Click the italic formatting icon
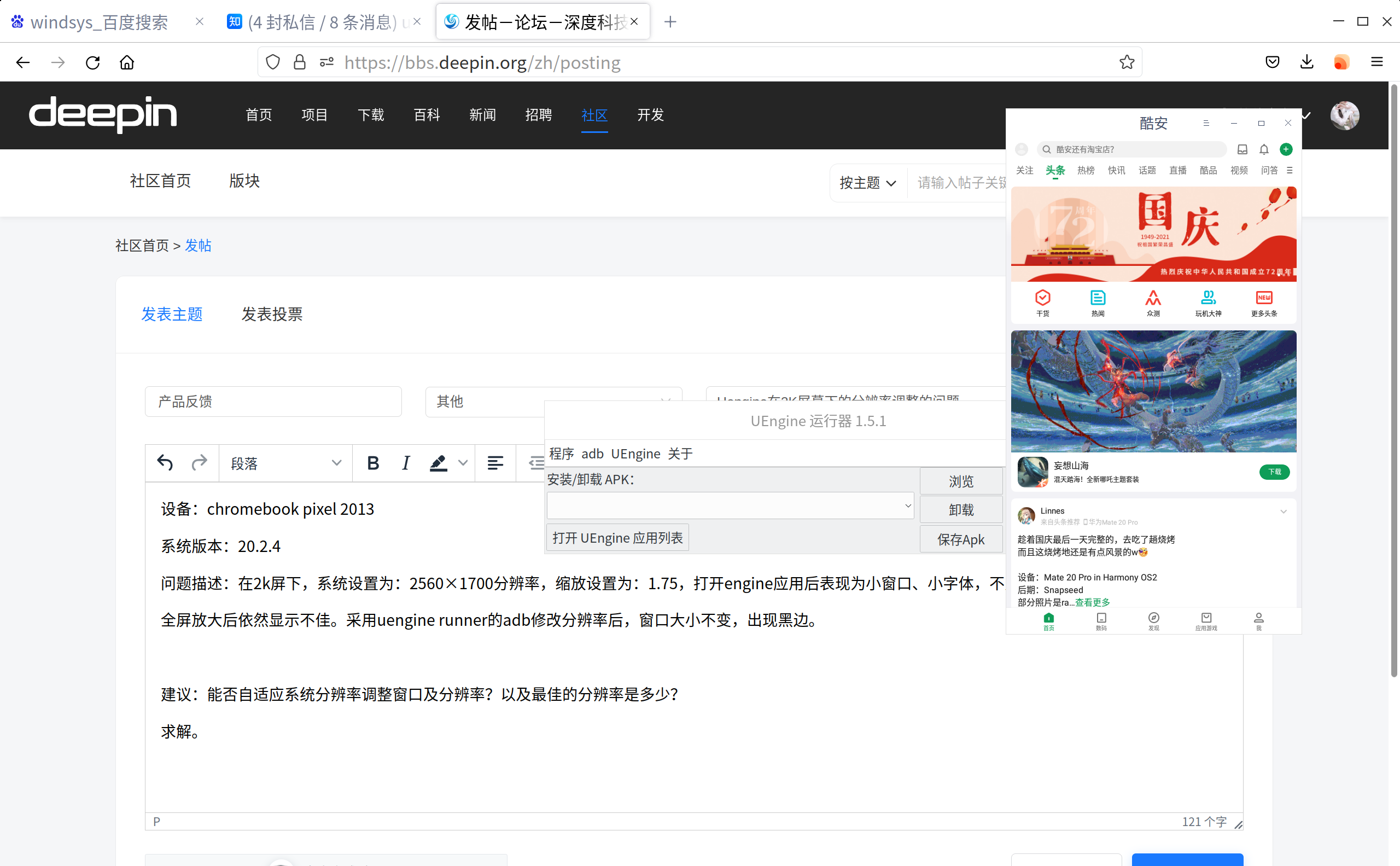This screenshot has height=866, width=1400. coord(405,463)
